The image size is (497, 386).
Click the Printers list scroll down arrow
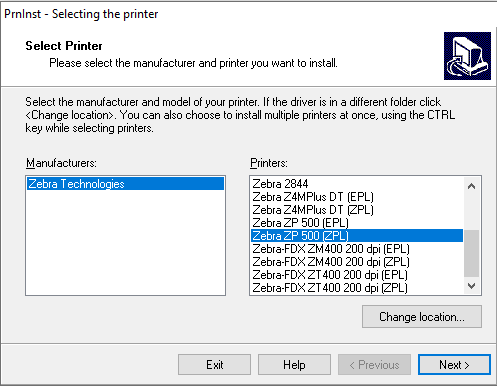(471, 286)
